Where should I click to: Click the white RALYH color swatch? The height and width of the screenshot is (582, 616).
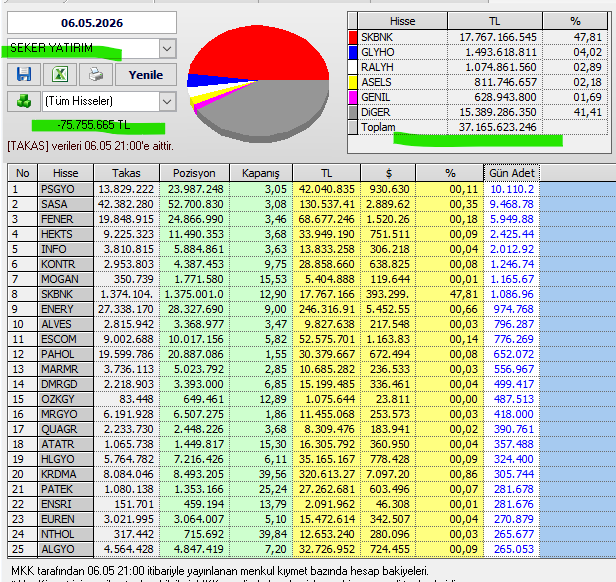(353, 67)
